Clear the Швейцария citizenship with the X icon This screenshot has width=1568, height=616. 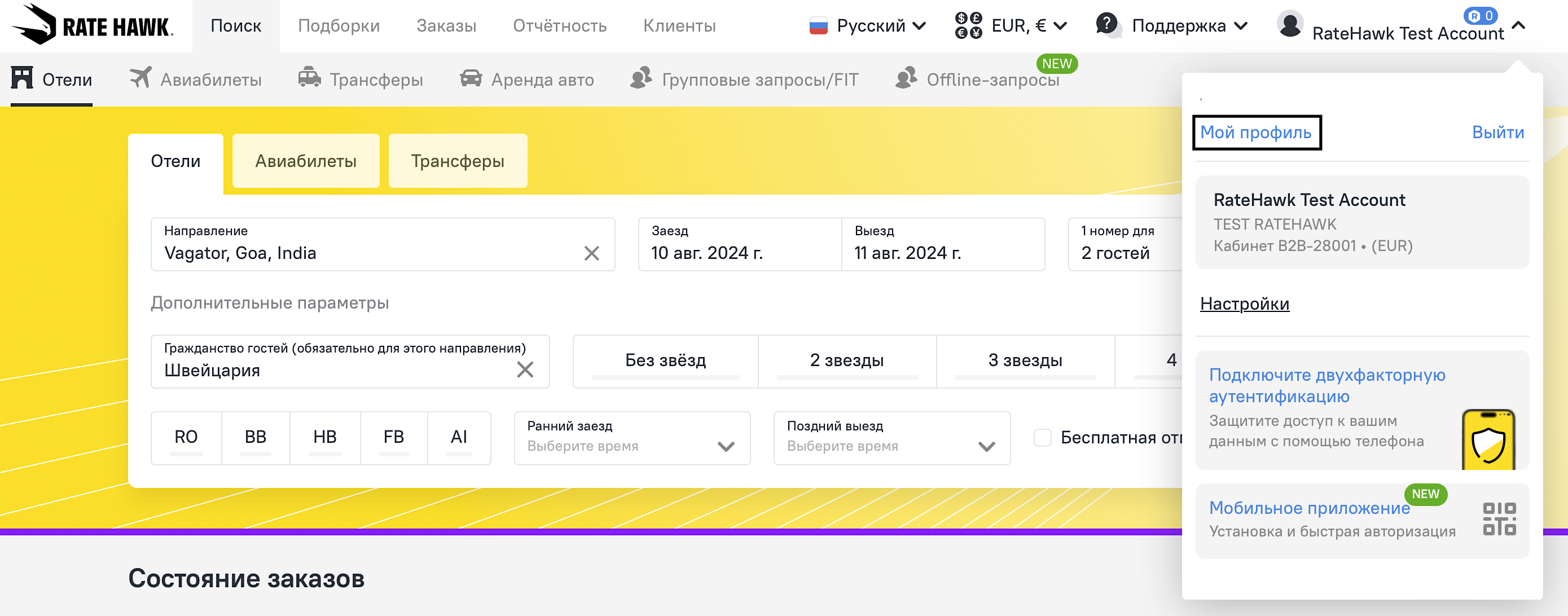coord(525,369)
